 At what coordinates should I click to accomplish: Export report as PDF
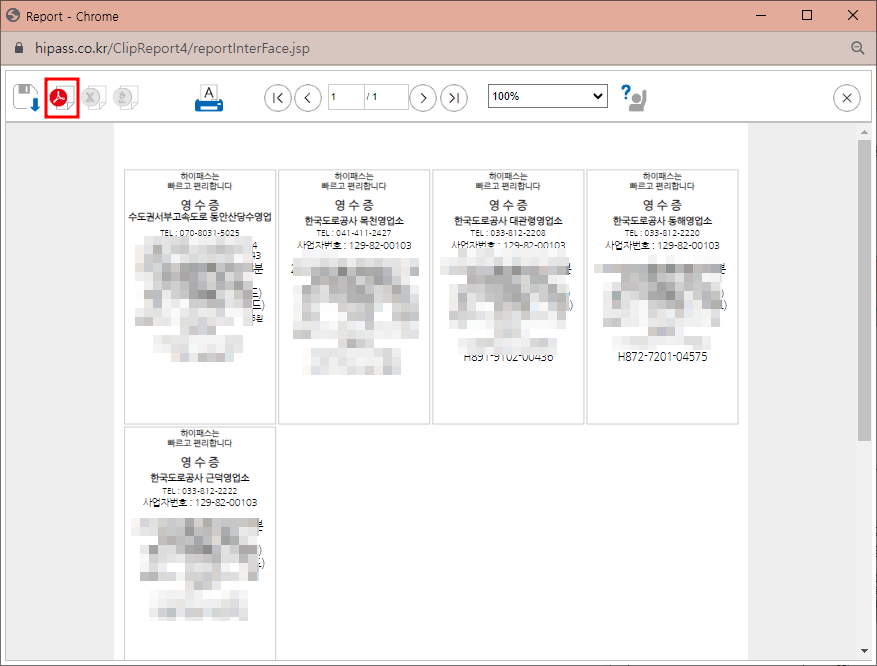point(62,98)
